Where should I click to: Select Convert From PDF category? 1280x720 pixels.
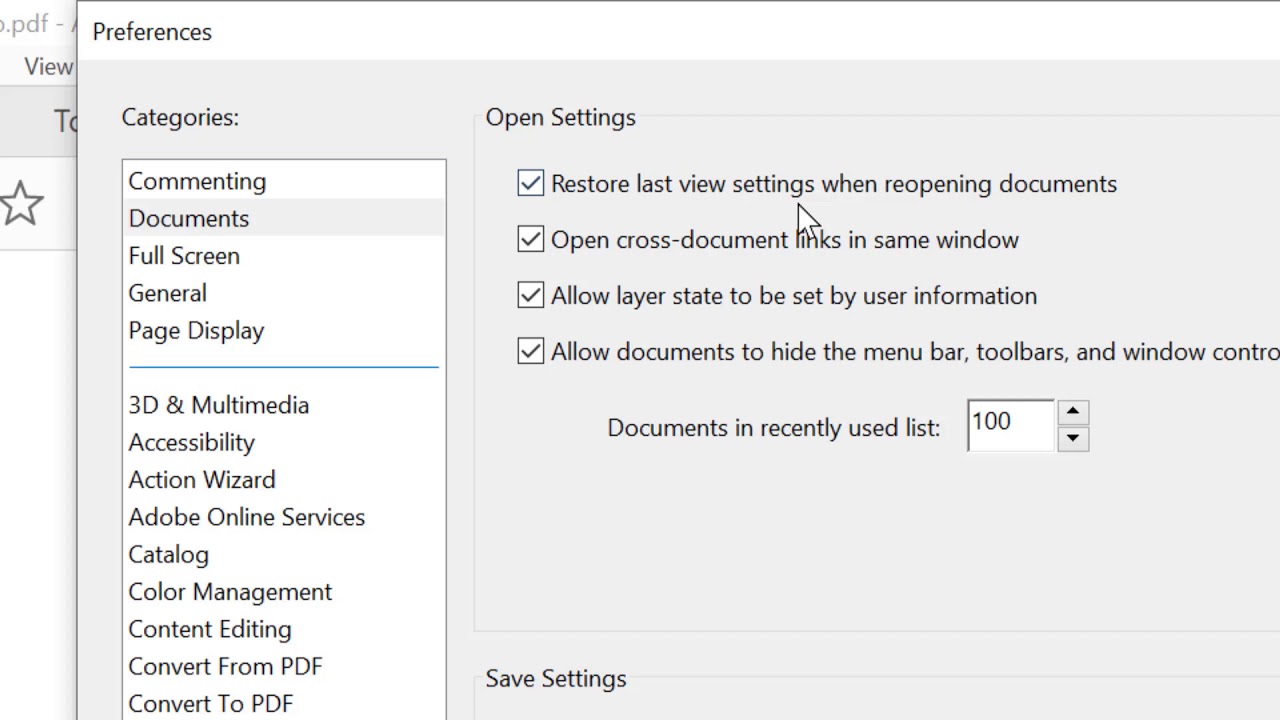tap(225, 667)
